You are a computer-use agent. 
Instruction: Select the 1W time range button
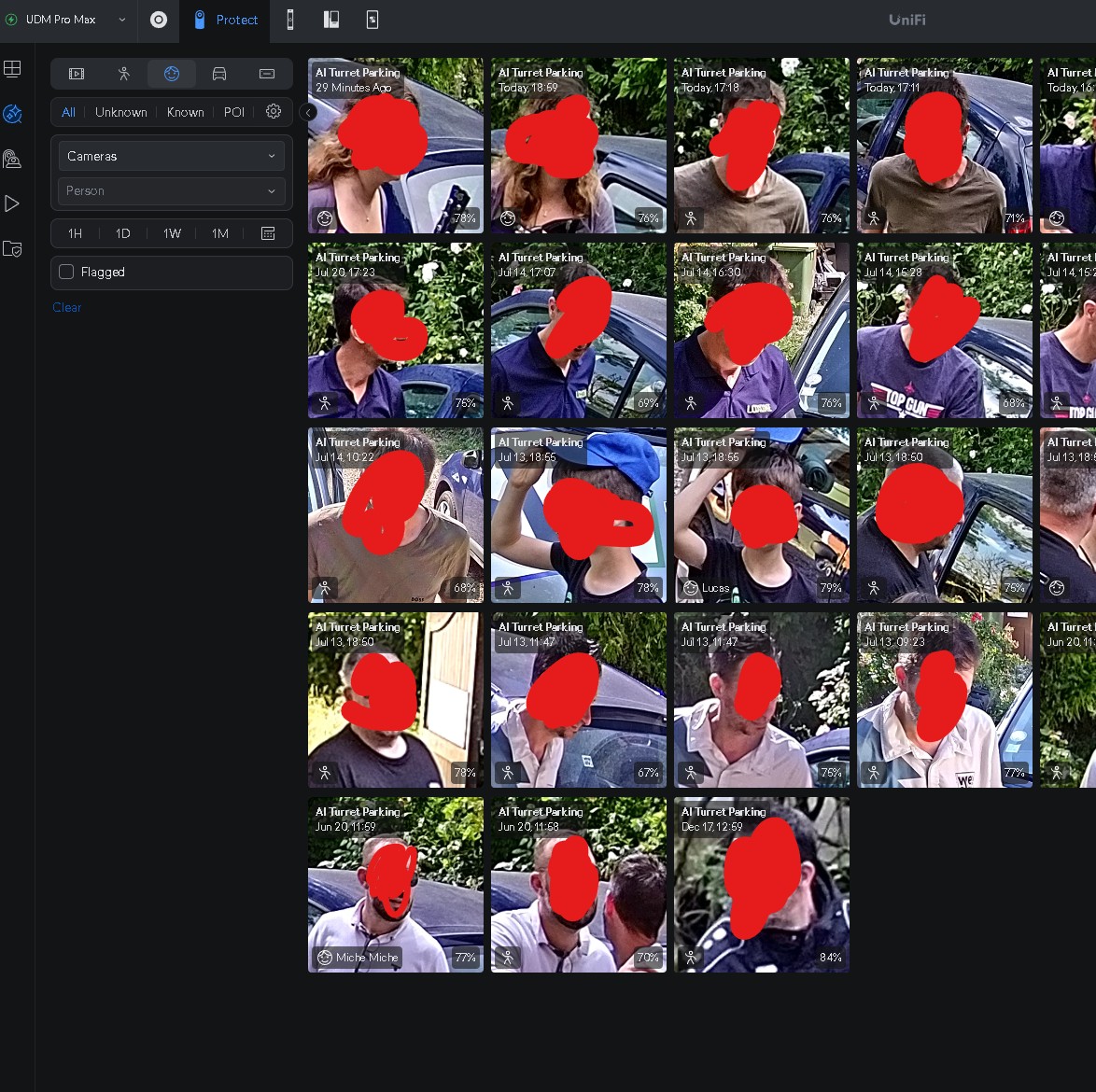(172, 233)
